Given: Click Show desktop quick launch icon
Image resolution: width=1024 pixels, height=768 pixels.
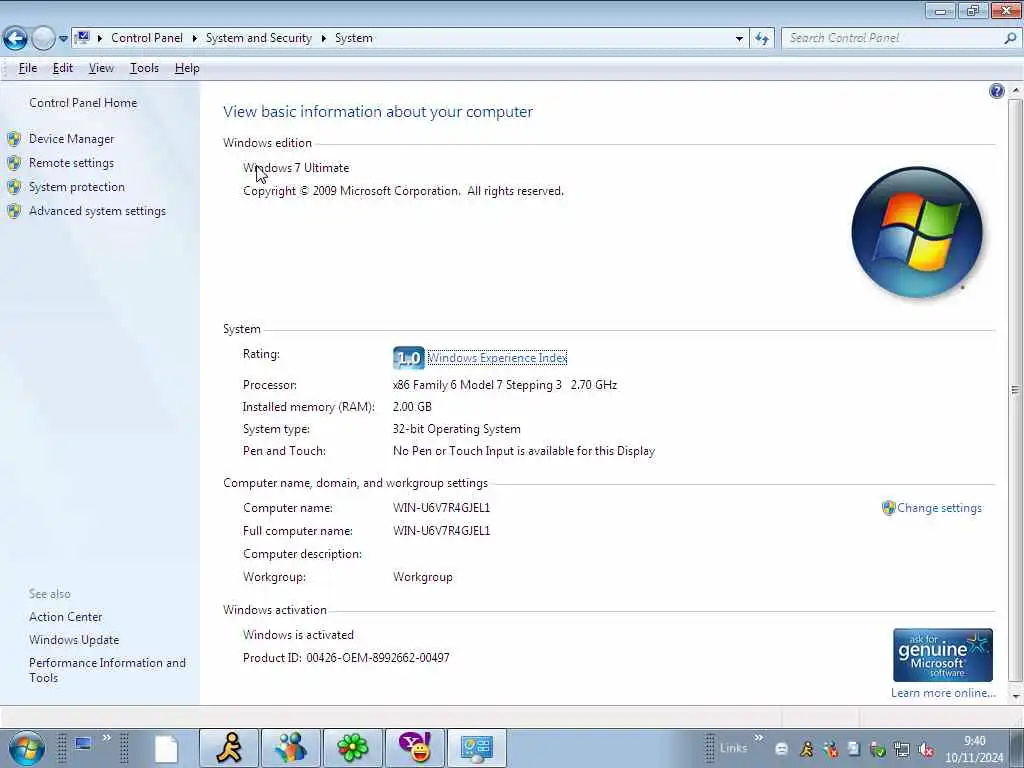Looking at the screenshot, I should coord(83,744).
